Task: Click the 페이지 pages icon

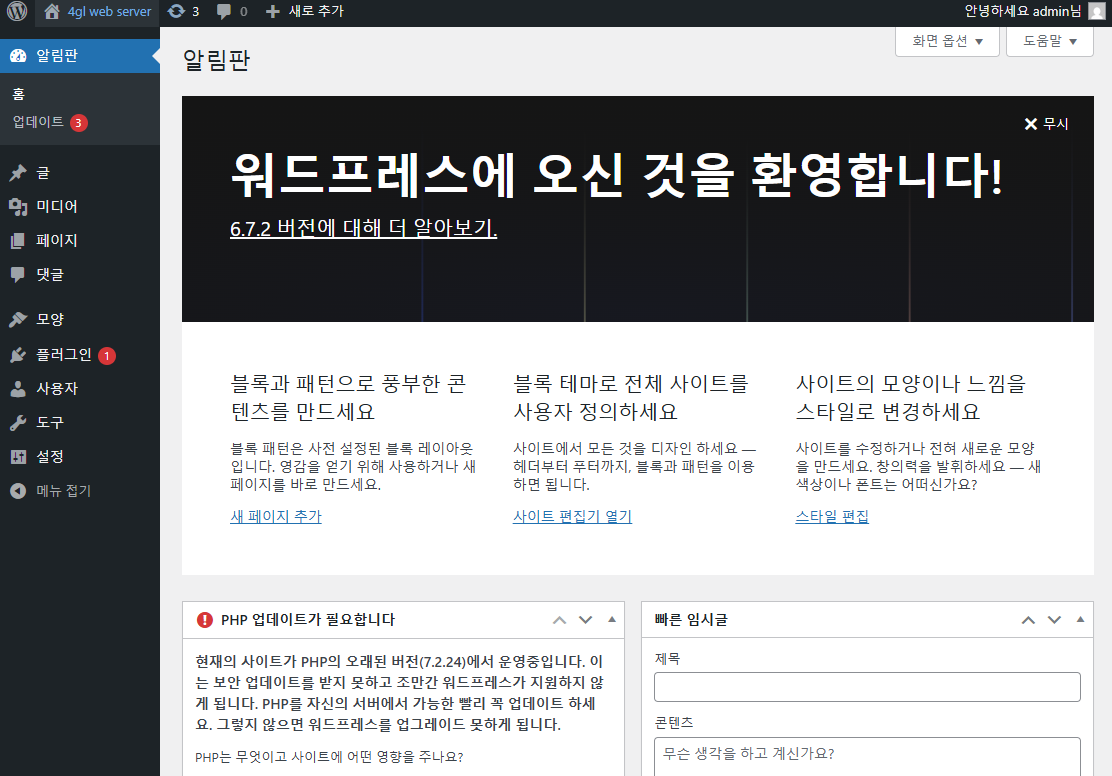Action: 18,240
